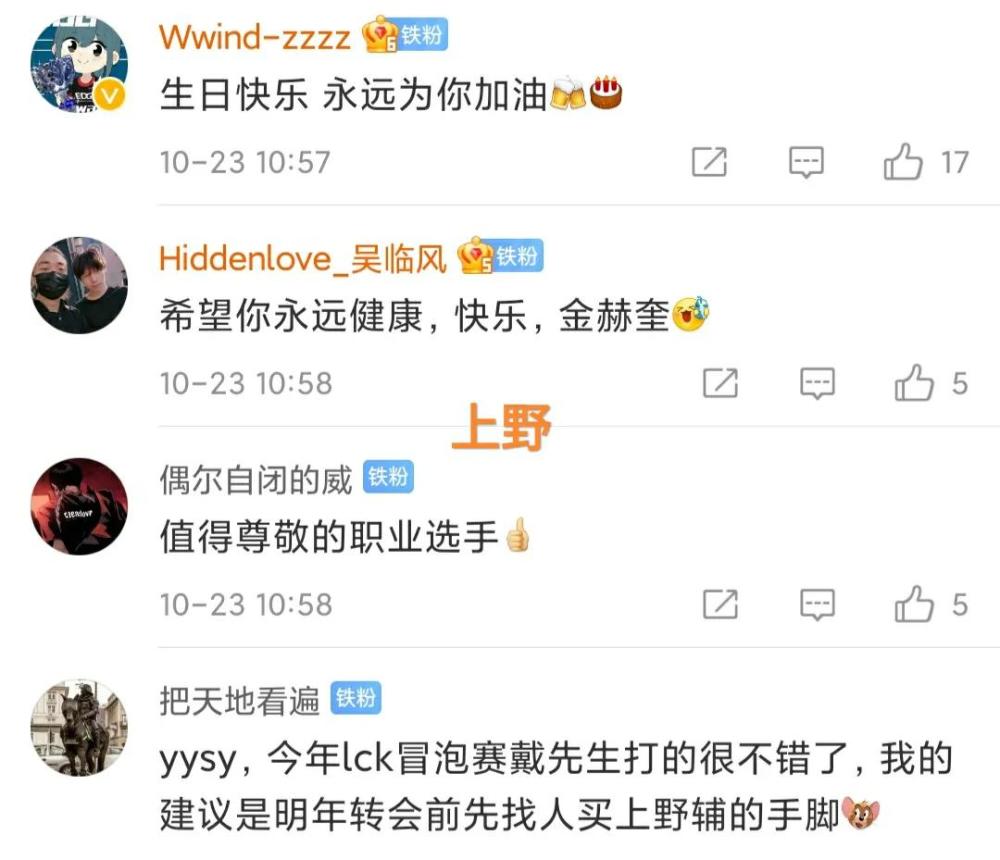Screen dimensions: 1000x860
Task: Like Wwind-zzzz's comment with 17 likes
Action: [x=903, y=161]
